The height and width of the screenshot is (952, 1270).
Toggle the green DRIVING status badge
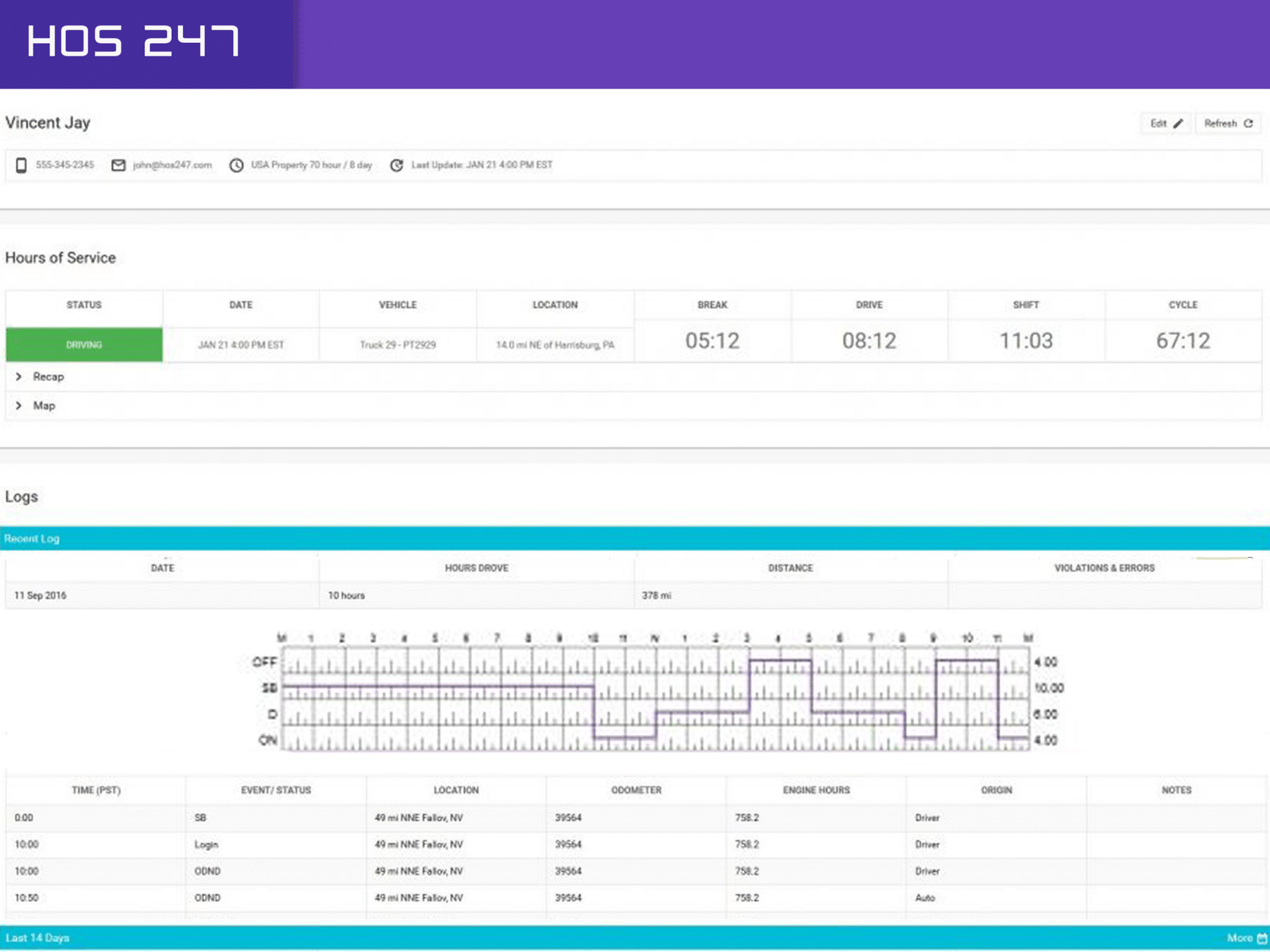click(x=84, y=344)
